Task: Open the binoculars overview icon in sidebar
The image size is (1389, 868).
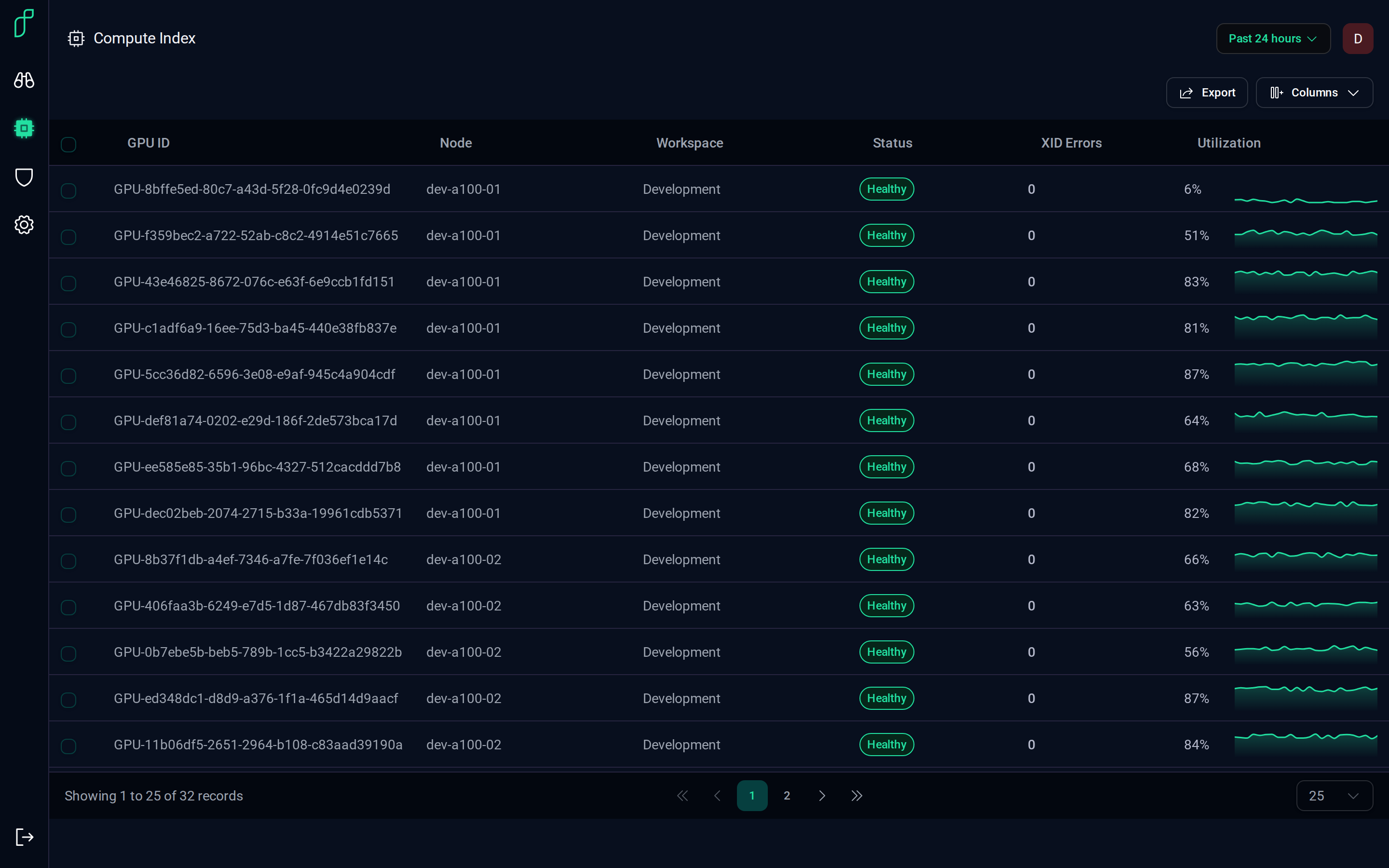Action: tap(24, 80)
